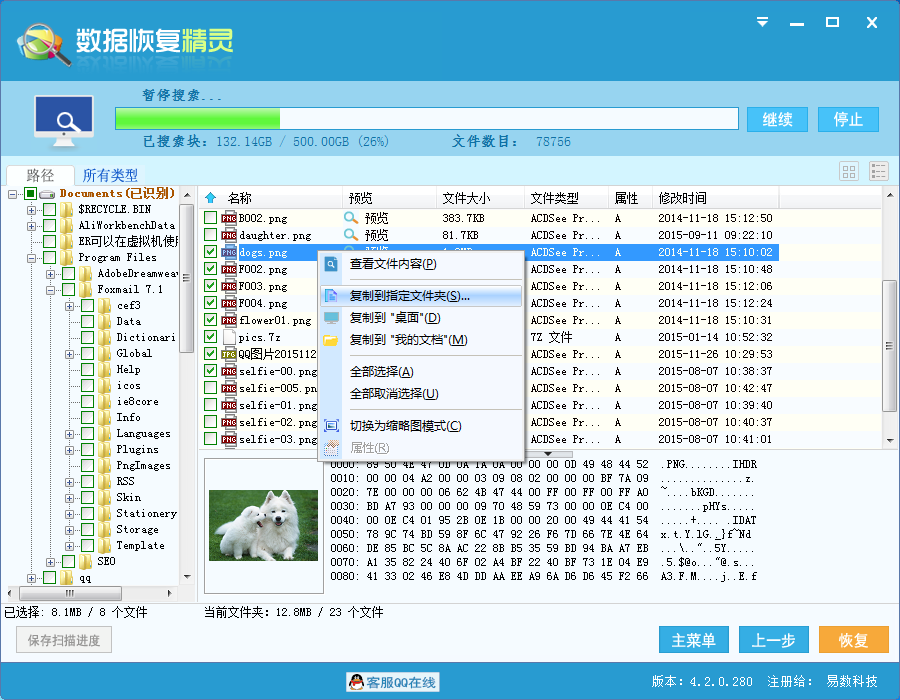Click the preview magnifier icon beside B002.png

352,218
